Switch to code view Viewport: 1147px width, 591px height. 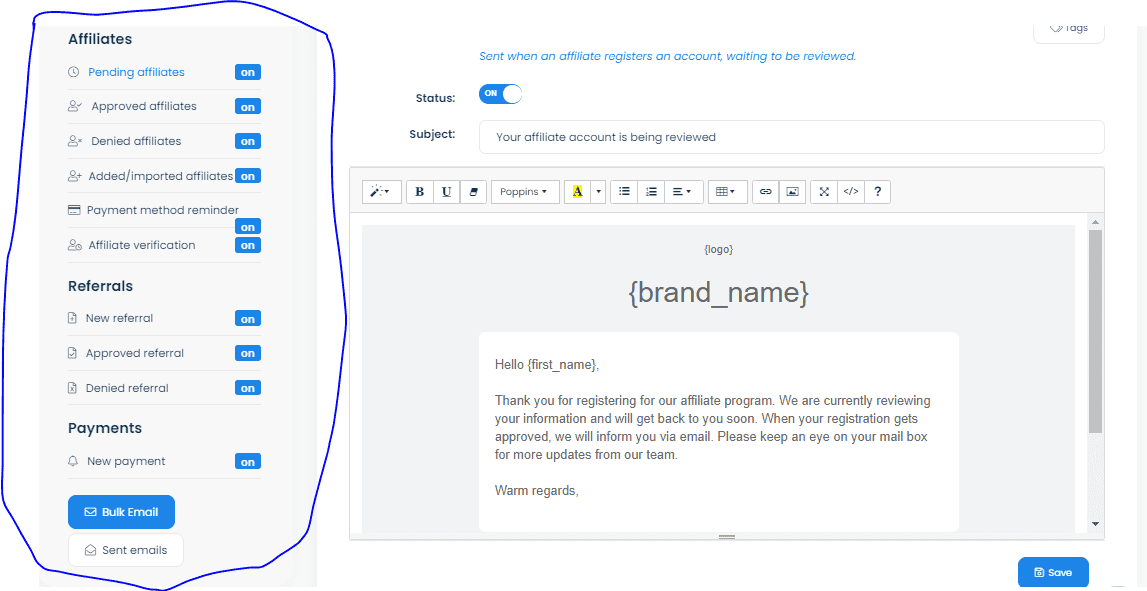pos(851,192)
